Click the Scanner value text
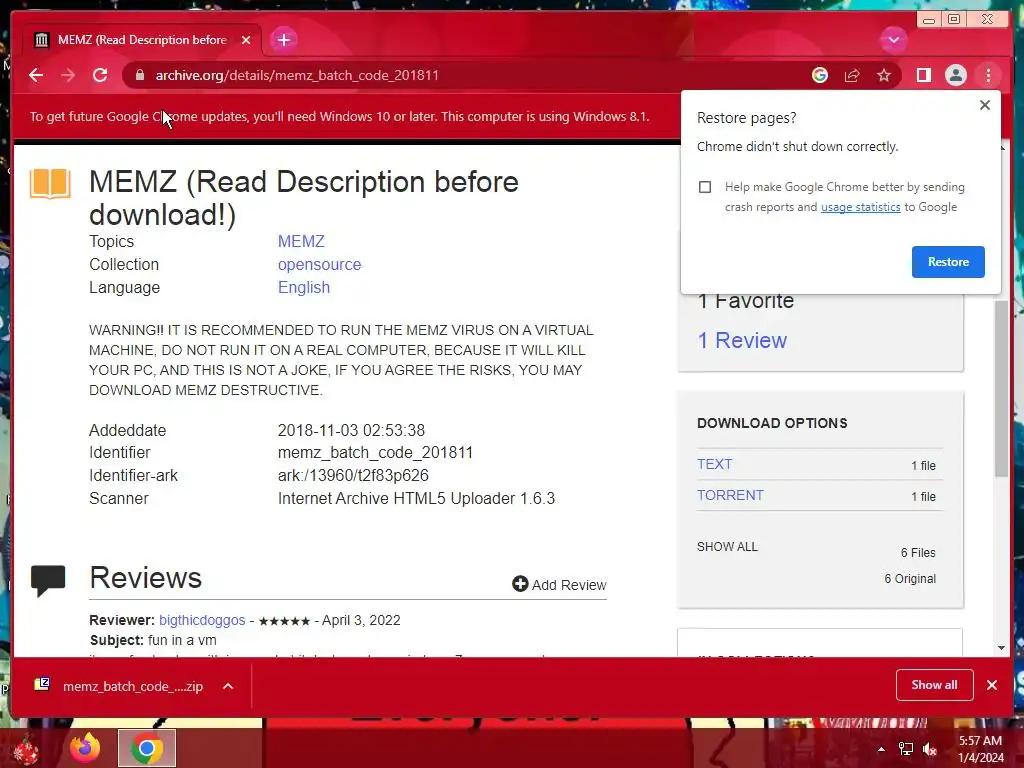The width and height of the screenshot is (1024, 768). (416, 498)
